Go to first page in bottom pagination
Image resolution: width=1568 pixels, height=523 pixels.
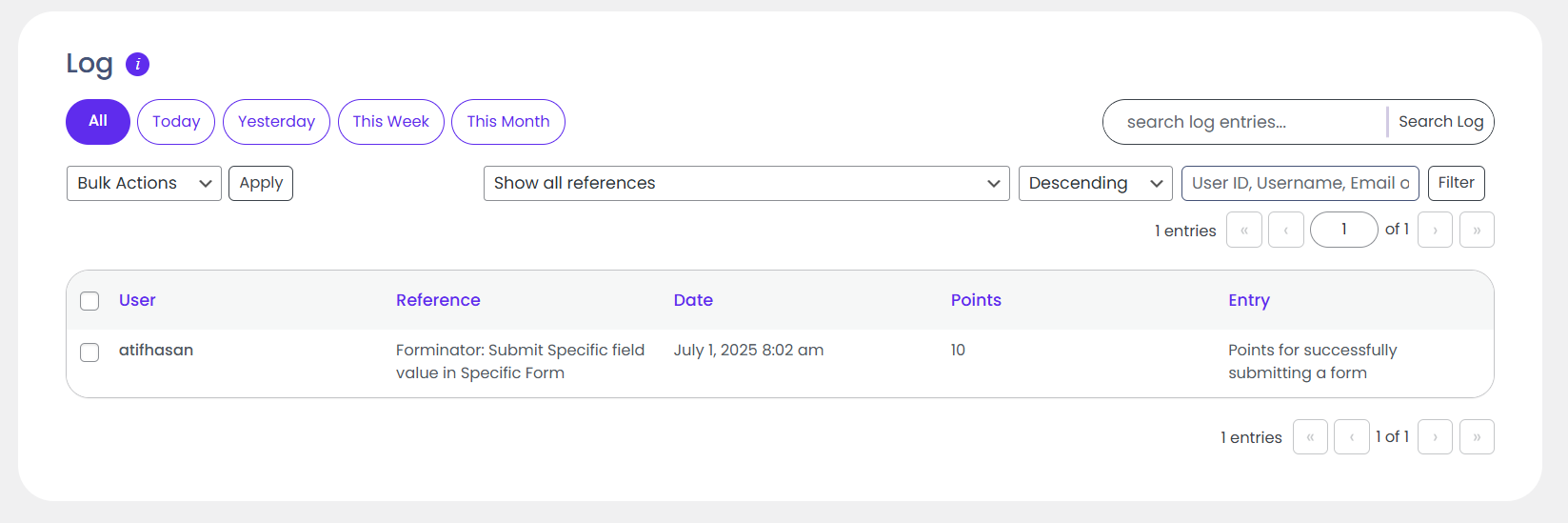coord(1310,437)
